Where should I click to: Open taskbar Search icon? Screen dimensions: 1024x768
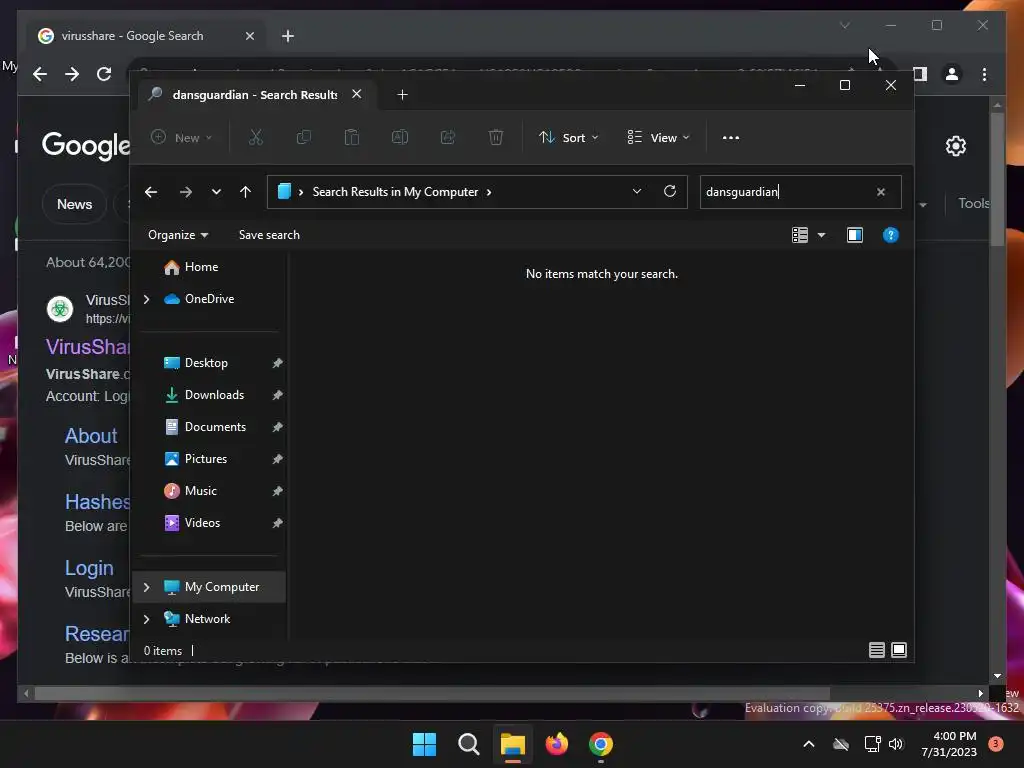coord(469,744)
